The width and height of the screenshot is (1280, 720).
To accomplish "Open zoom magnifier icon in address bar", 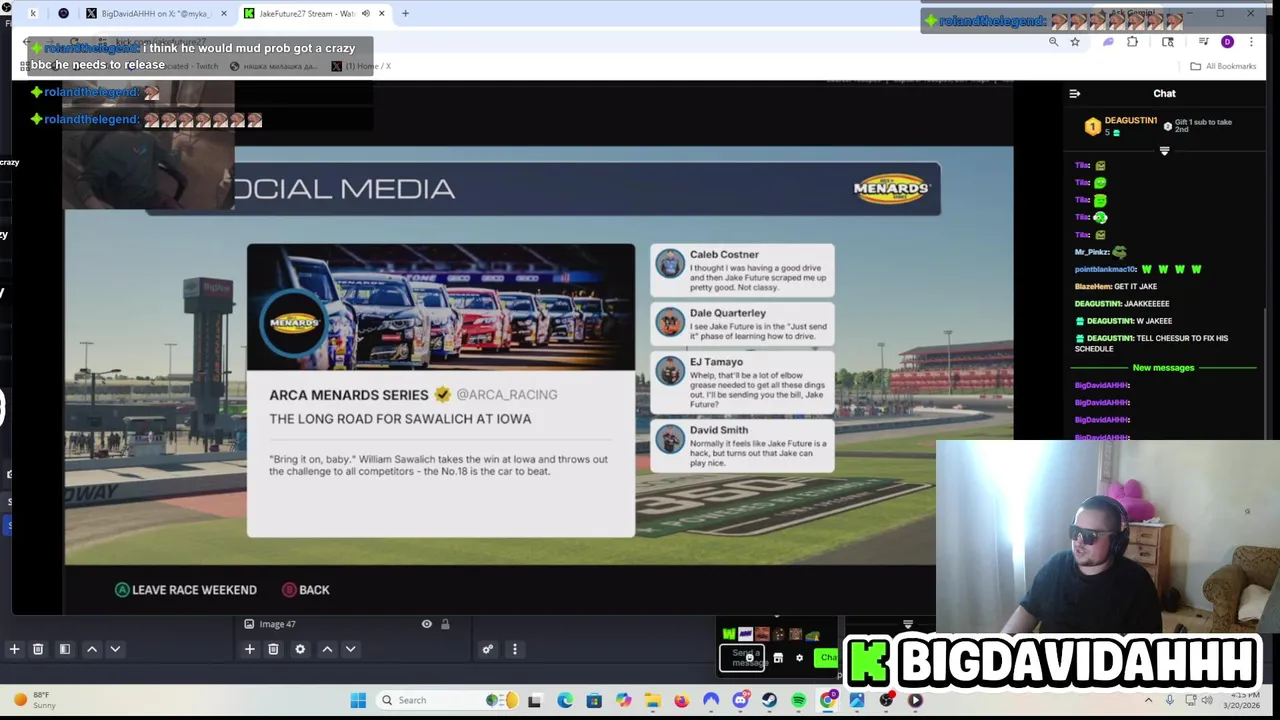I will click(1053, 42).
